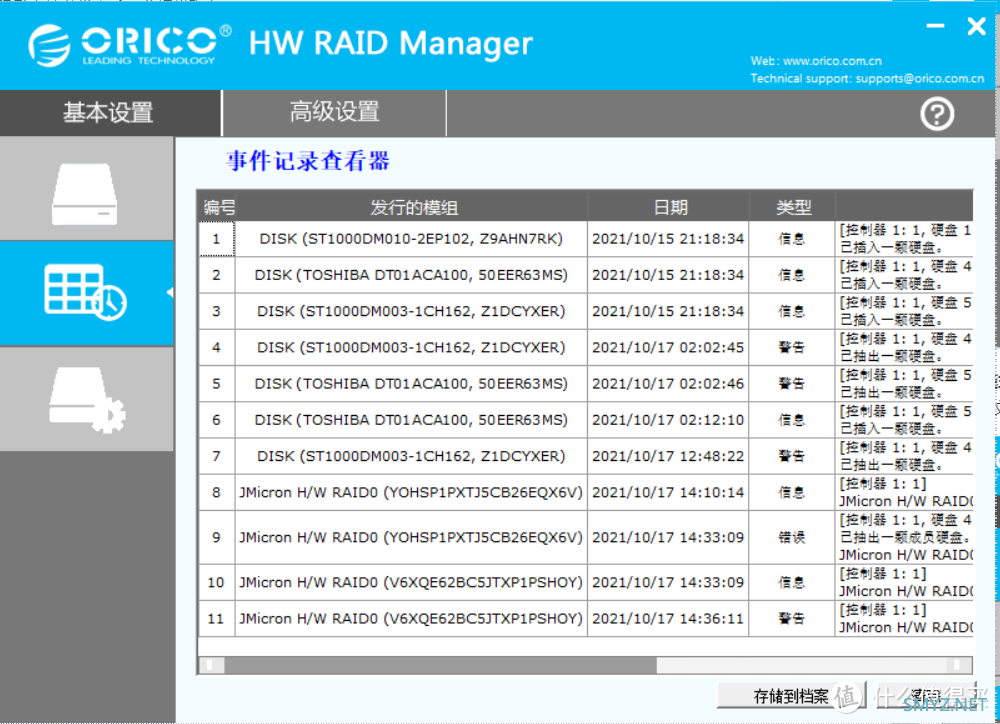Click the 事件记录查看器 heading
This screenshot has height=724, width=1000.
tap(308, 161)
